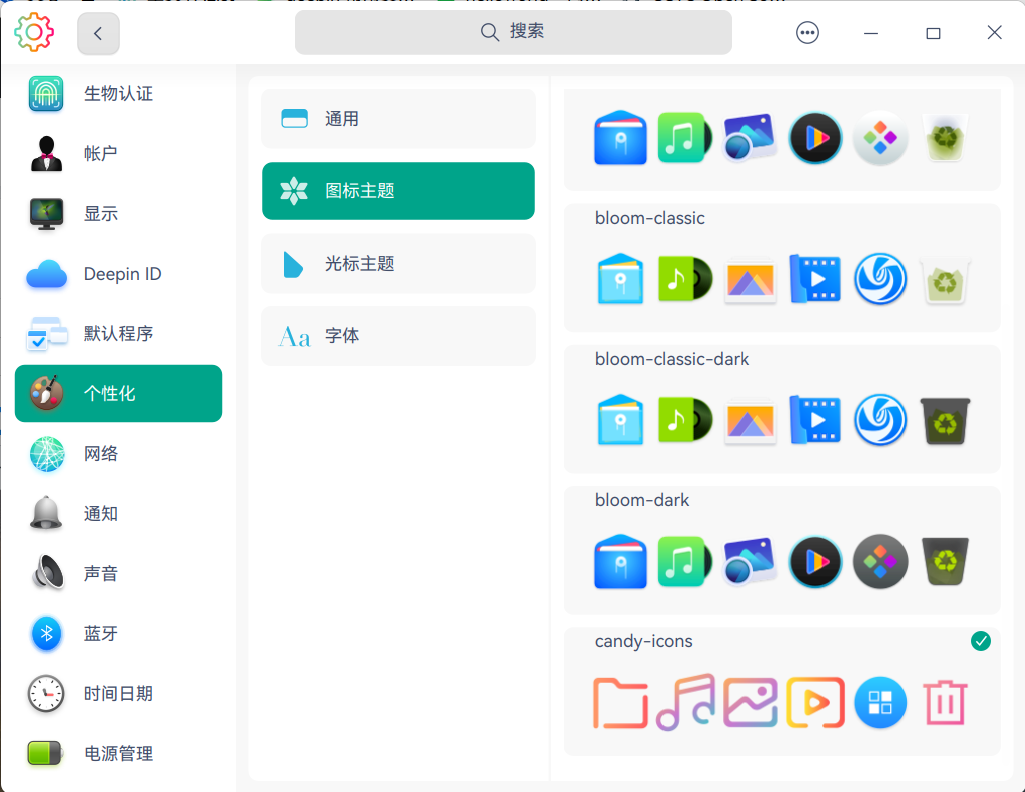Go to Display (显示) settings

click(x=118, y=214)
